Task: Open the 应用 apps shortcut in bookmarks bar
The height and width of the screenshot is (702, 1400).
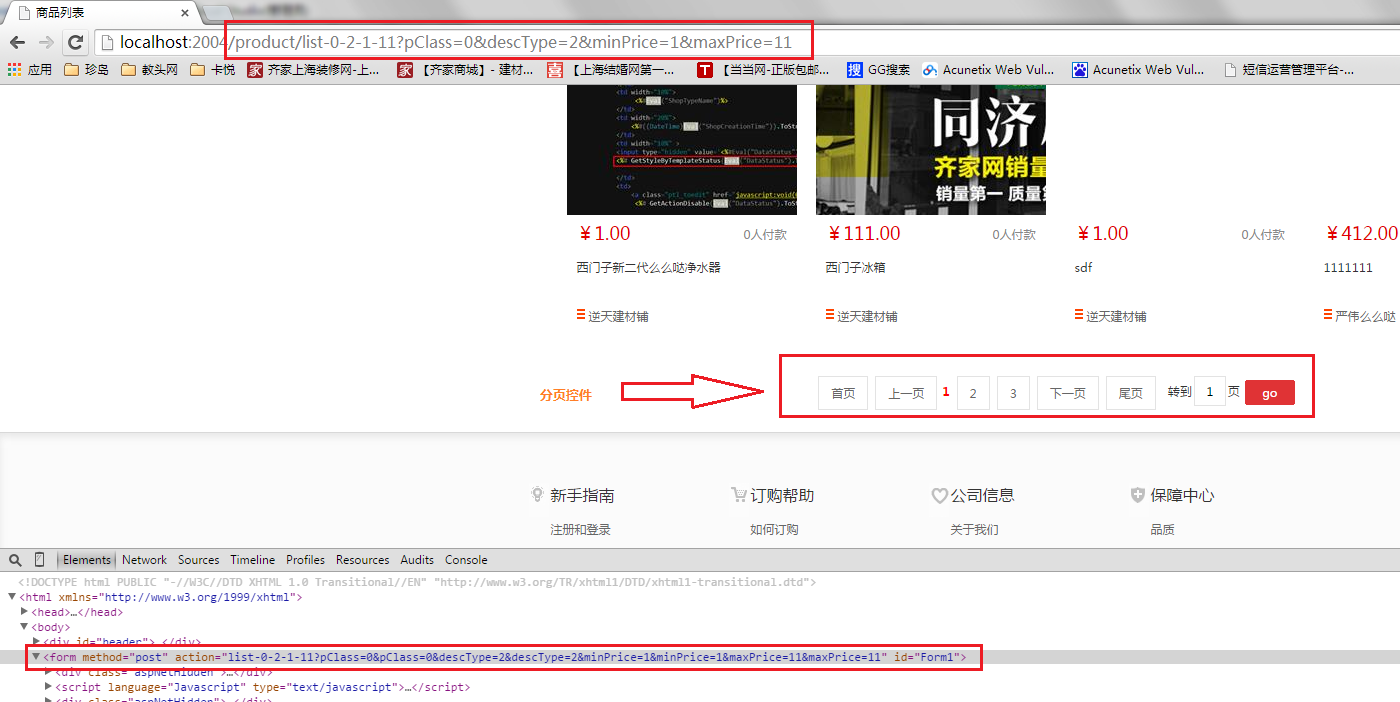Action: point(29,70)
